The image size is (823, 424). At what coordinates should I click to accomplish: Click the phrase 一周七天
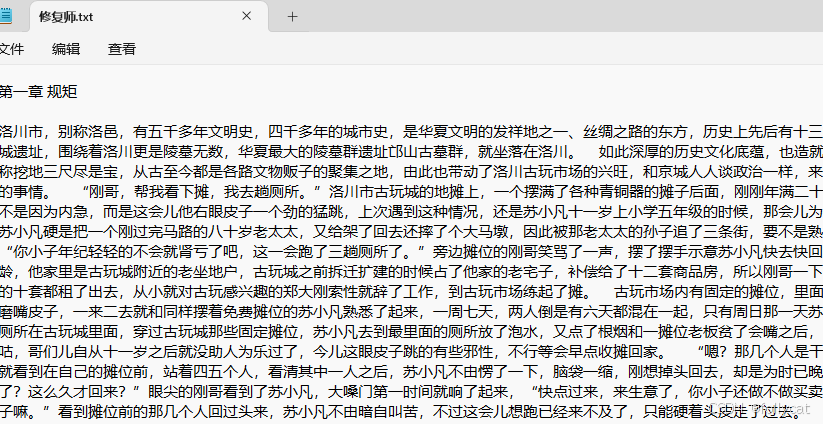pyautogui.click(x=463, y=312)
